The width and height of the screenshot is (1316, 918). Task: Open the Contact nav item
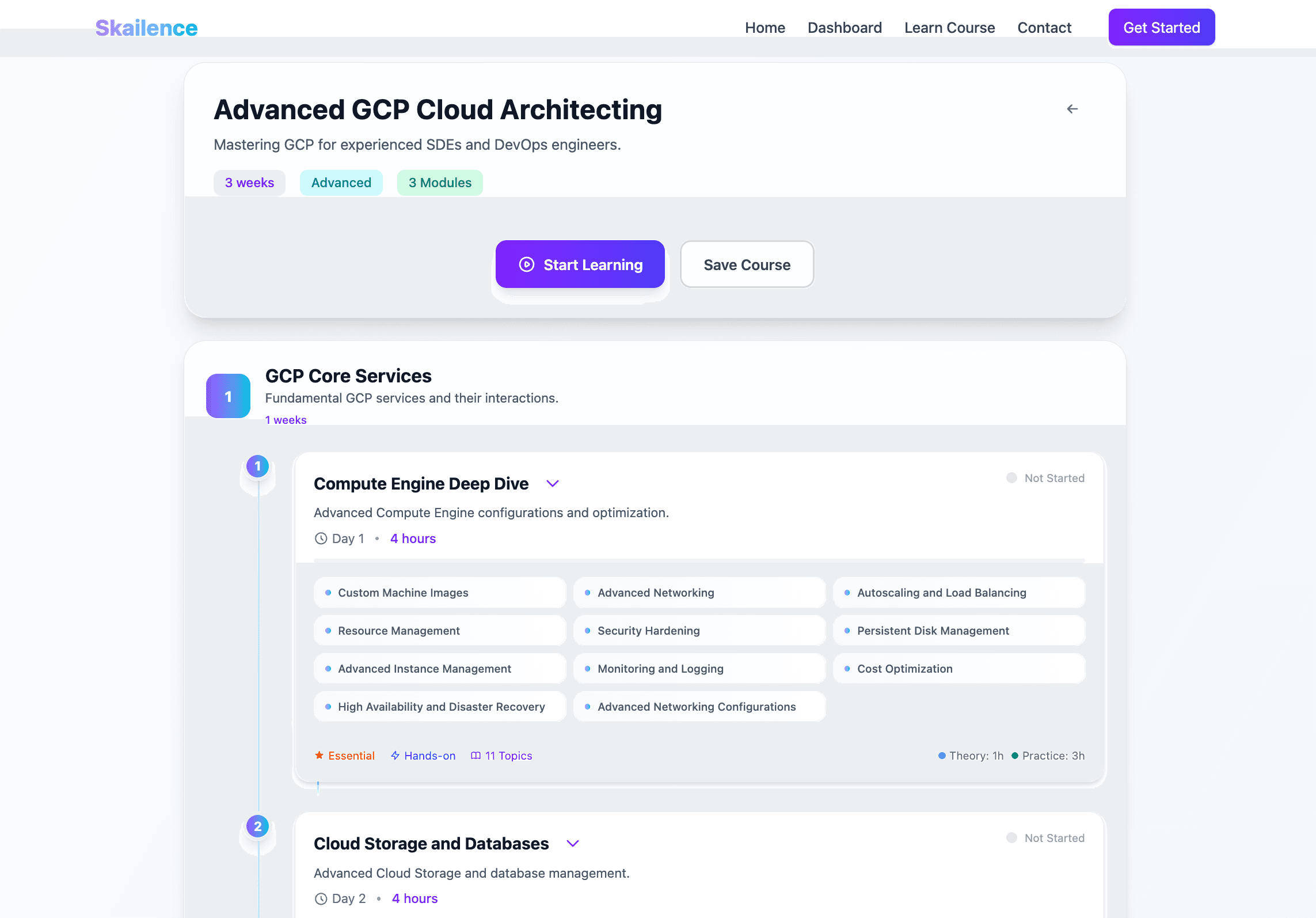[1044, 28]
